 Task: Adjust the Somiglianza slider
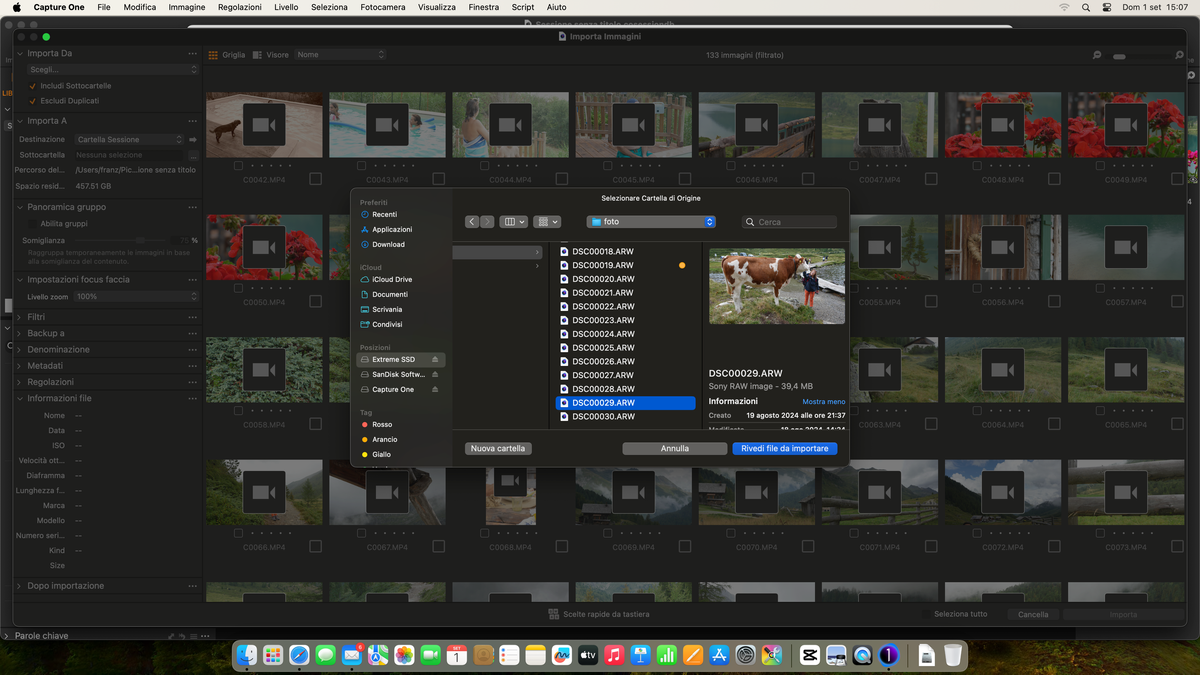click(x=140, y=241)
